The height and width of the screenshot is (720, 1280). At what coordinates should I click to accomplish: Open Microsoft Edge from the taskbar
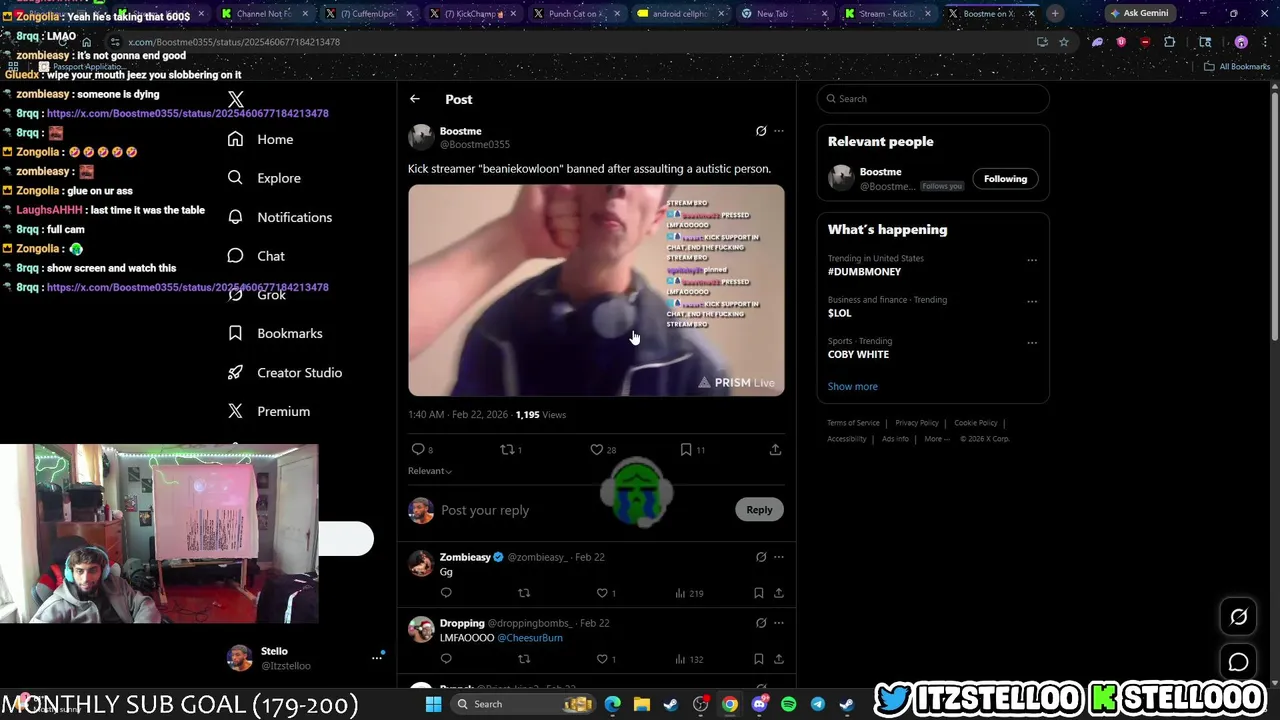[x=612, y=704]
